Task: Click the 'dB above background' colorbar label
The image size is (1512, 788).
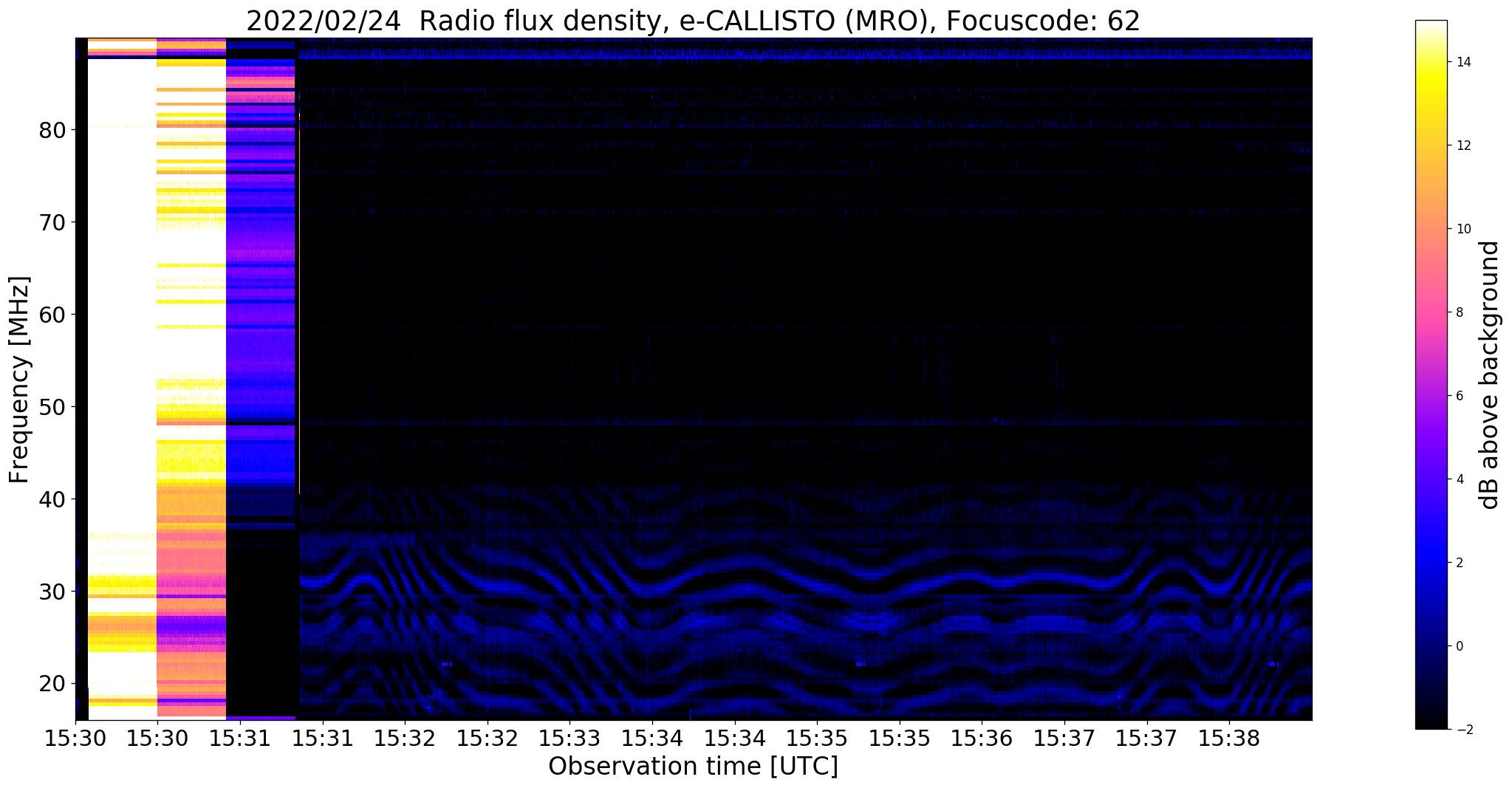Action: coord(1489,374)
